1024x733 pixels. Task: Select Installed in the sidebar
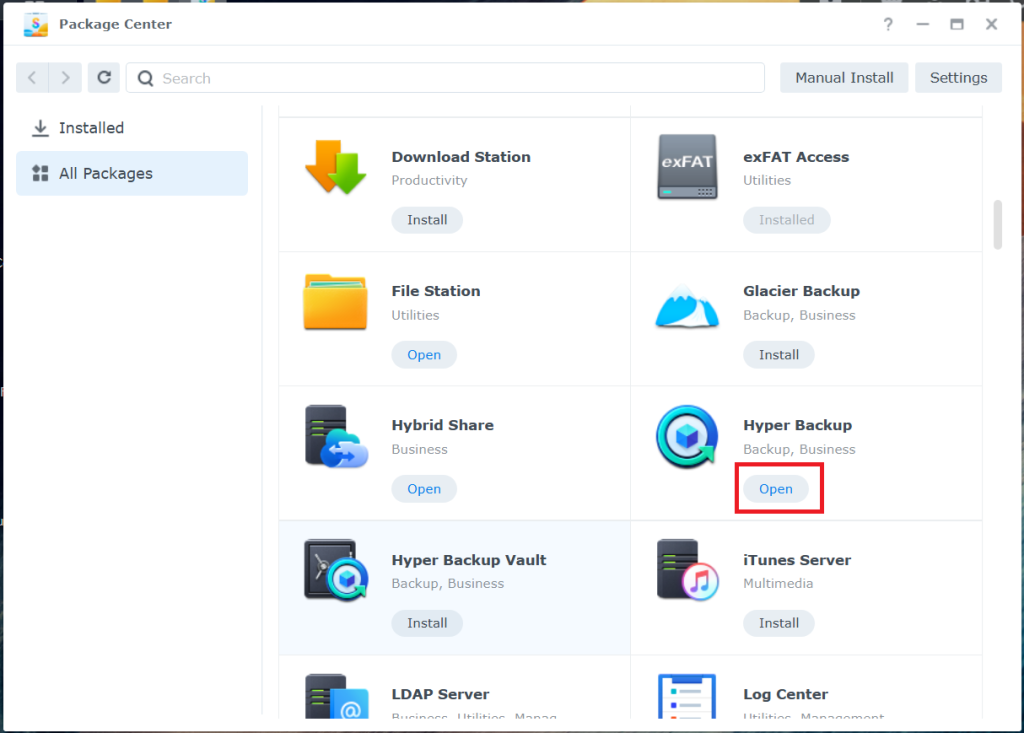point(132,128)
